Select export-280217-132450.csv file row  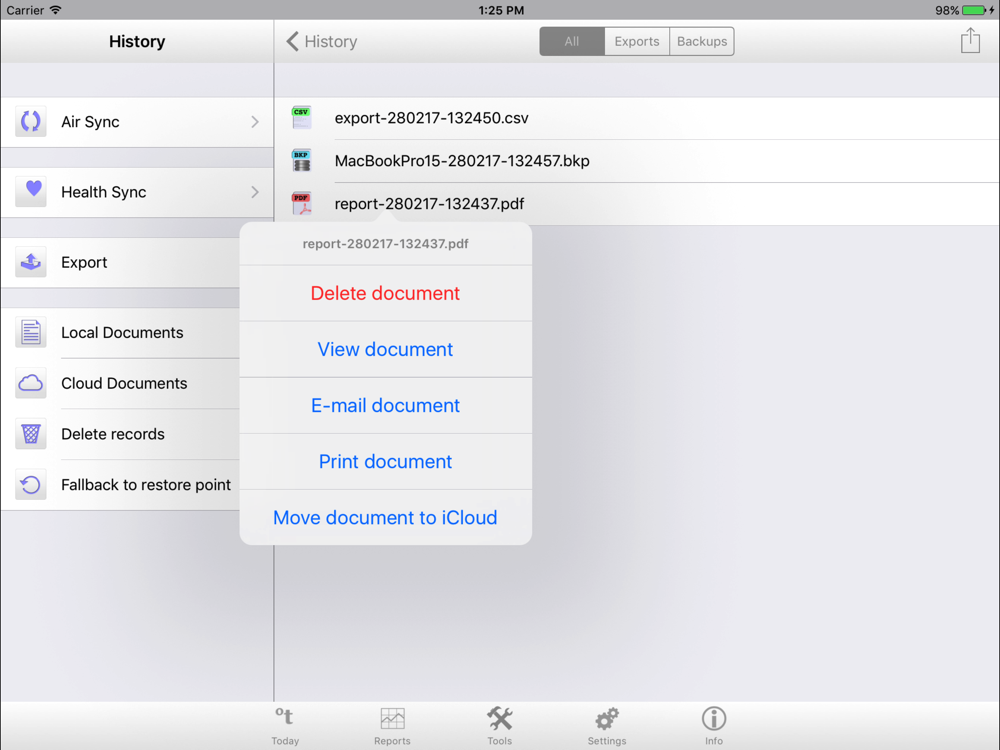click(x=637, y=118)
